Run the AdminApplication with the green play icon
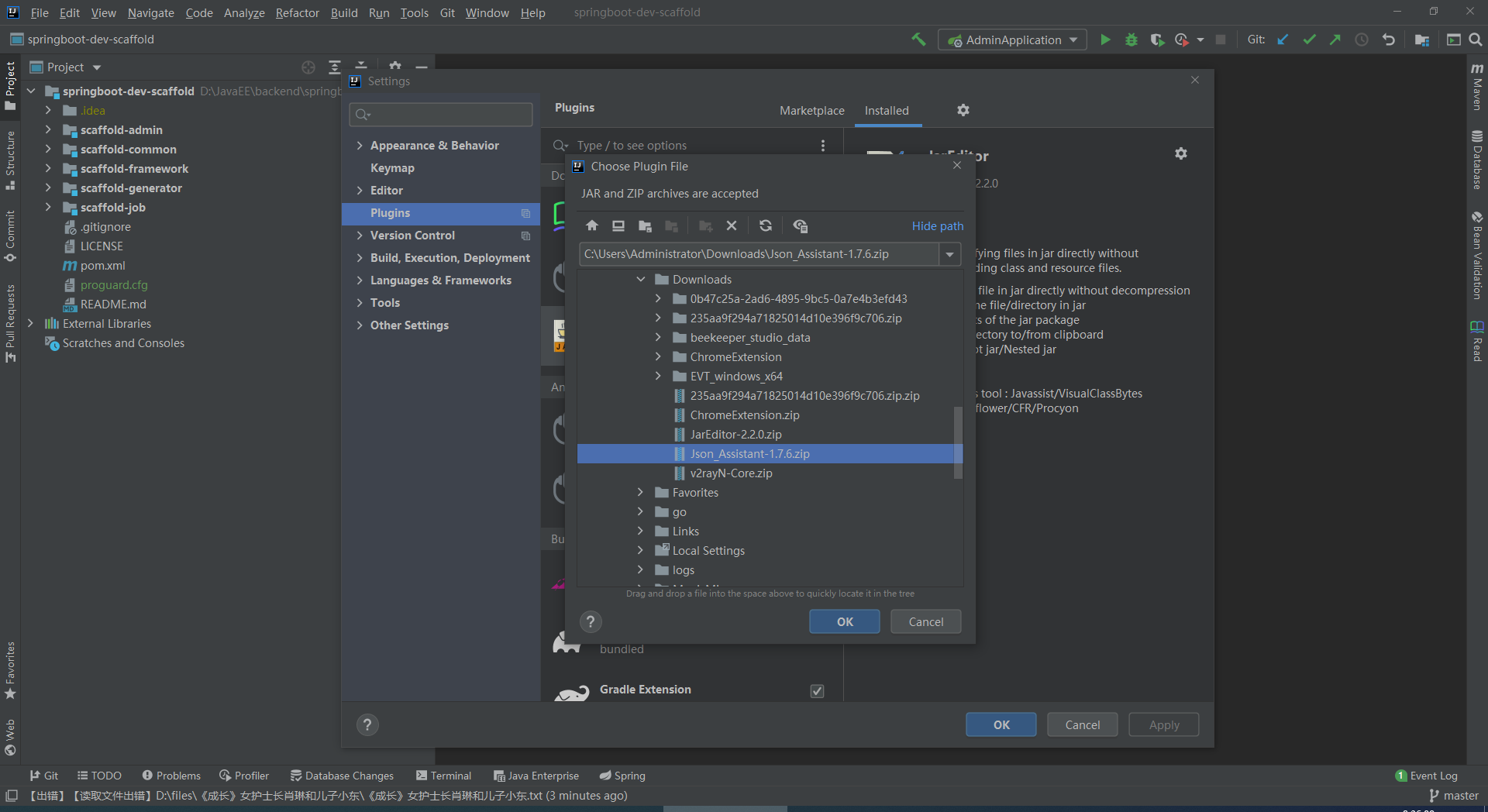 pos(1106,40)
